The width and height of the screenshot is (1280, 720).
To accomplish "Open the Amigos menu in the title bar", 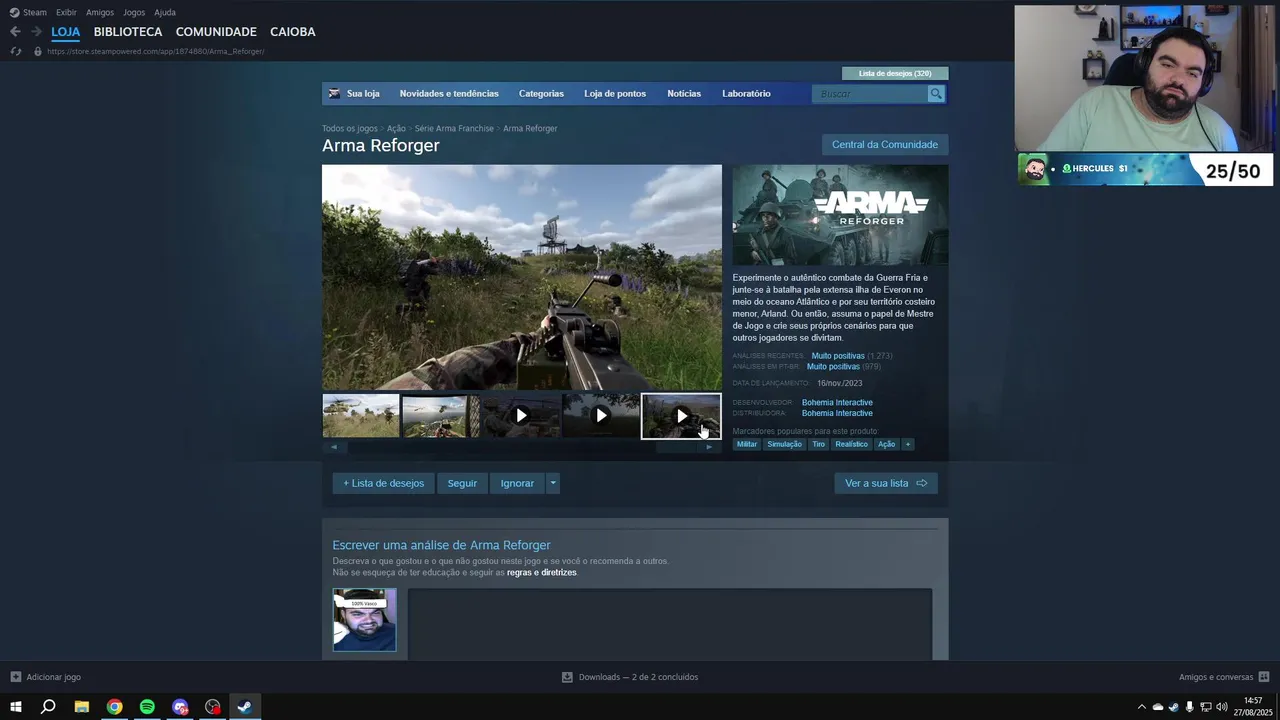I will tap(100, 12).
